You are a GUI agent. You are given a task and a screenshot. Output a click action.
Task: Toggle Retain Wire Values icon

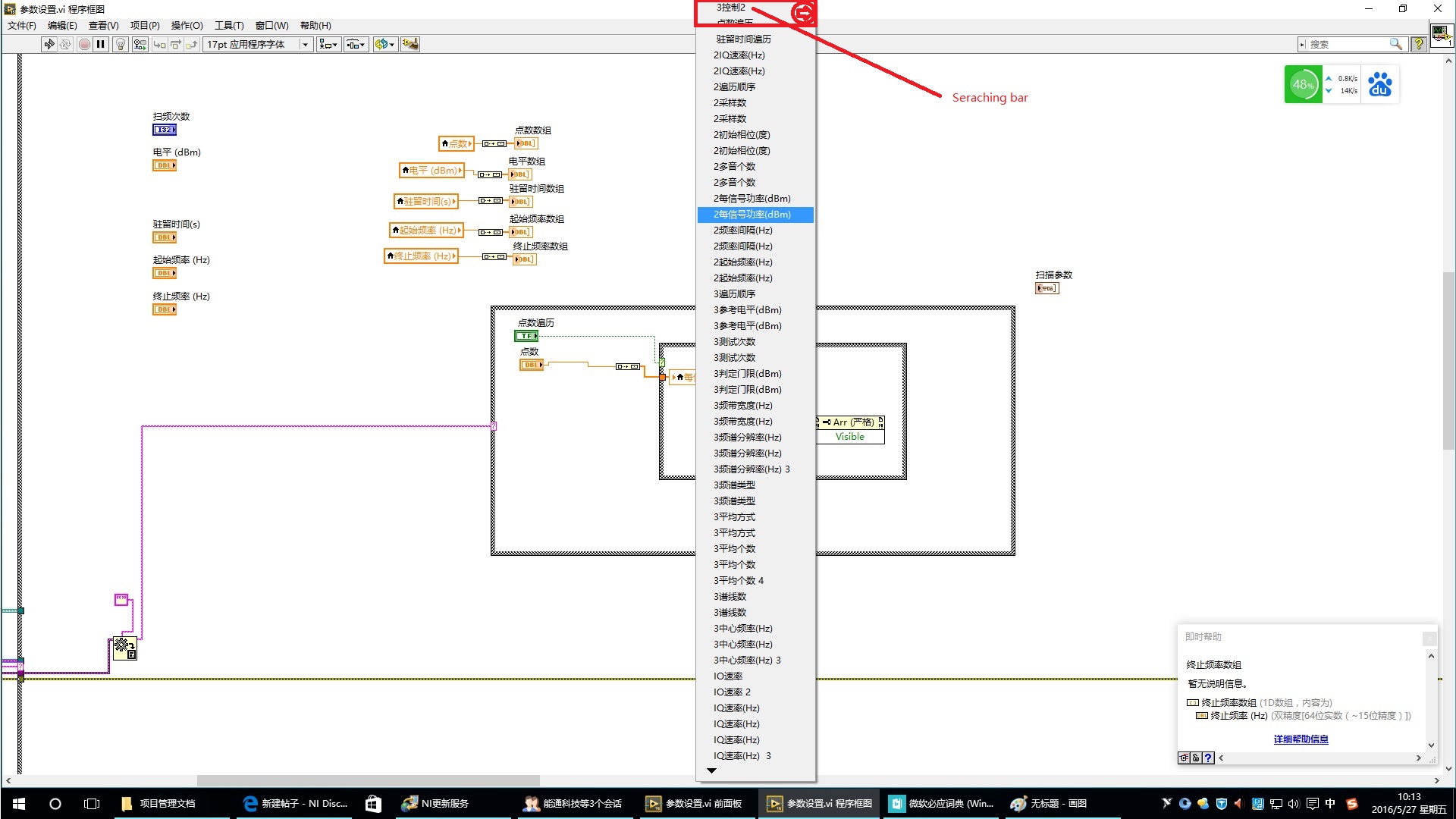coord(140,44)
